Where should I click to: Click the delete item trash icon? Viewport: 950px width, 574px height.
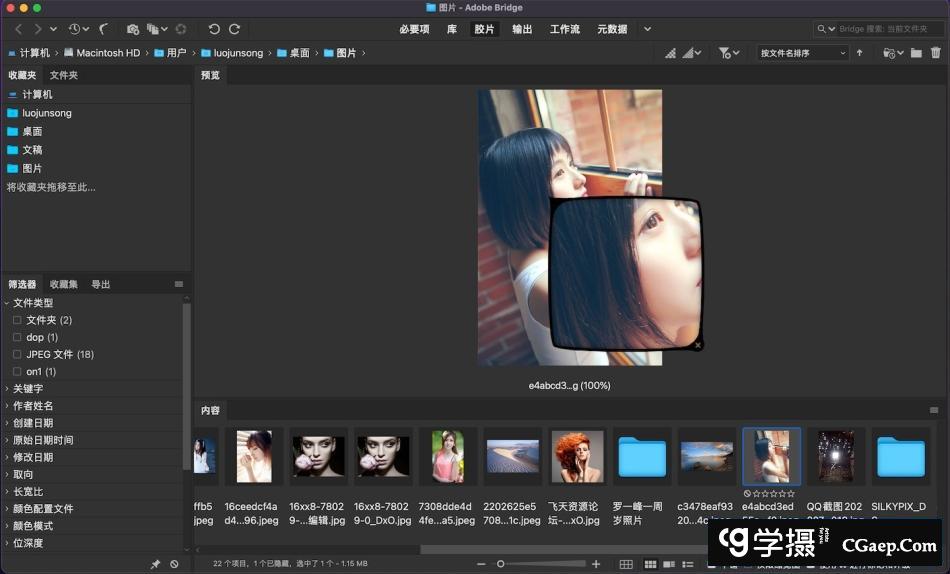tap(936, 53)
